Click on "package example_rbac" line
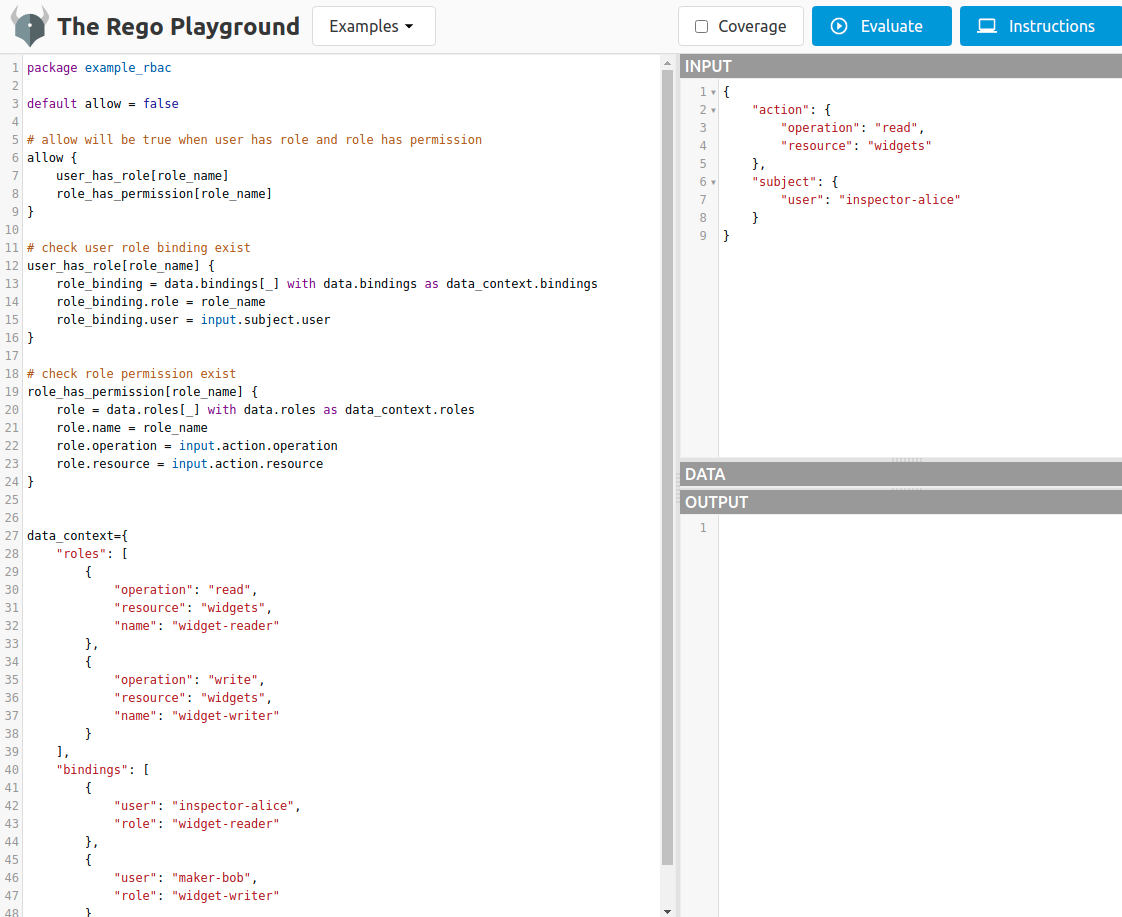1122x917 pixels. tap(99, 68)
